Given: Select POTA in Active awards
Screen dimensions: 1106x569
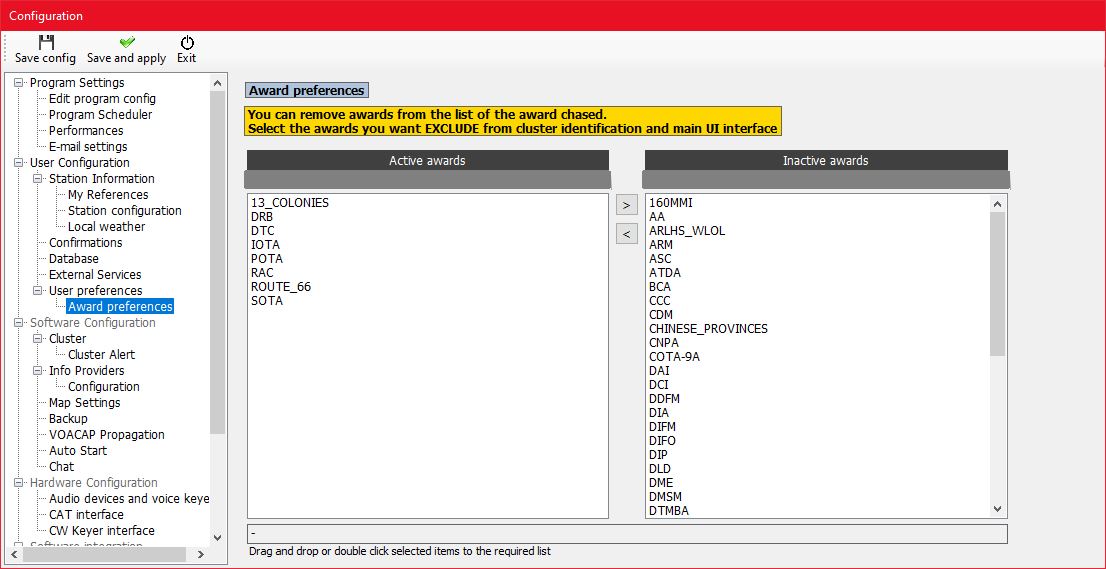Looking at the screenshot, I should click(267, 259).
